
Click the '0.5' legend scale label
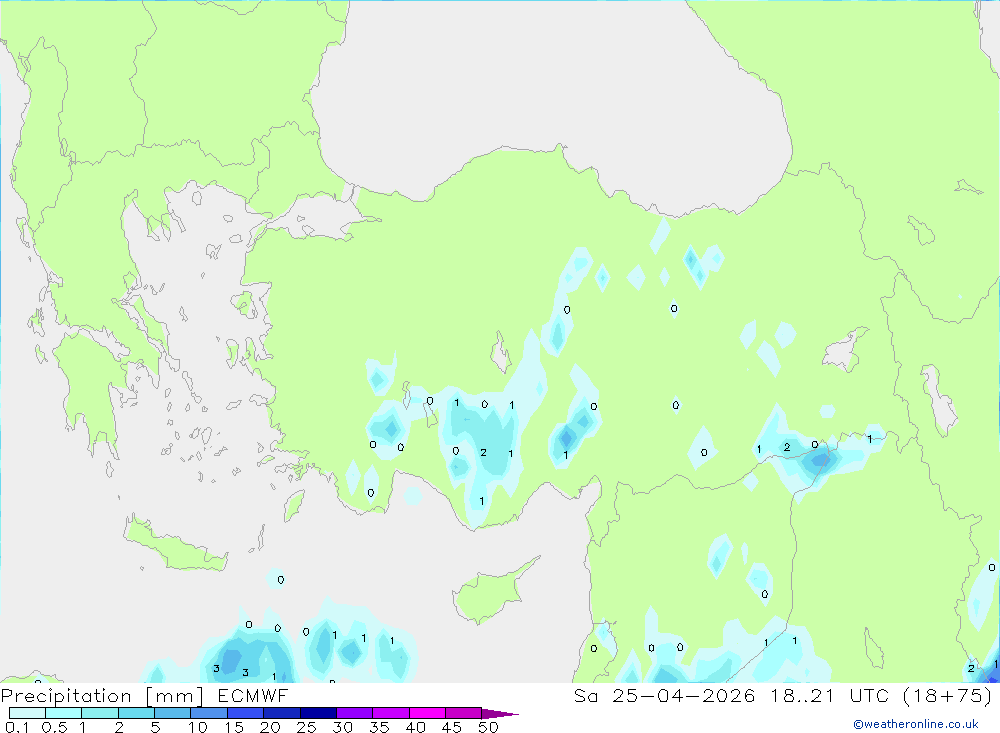(54, 727)
